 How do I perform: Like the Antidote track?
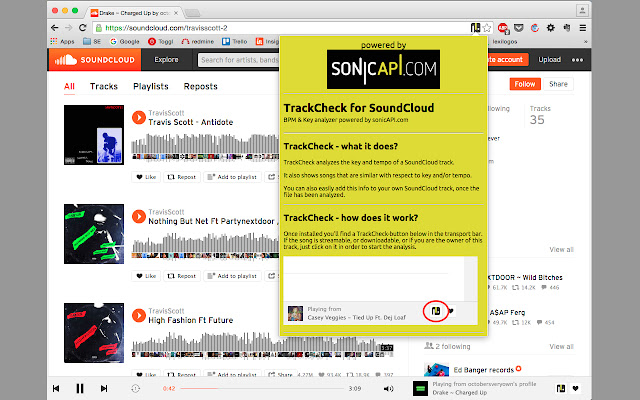tap(146, 177)
